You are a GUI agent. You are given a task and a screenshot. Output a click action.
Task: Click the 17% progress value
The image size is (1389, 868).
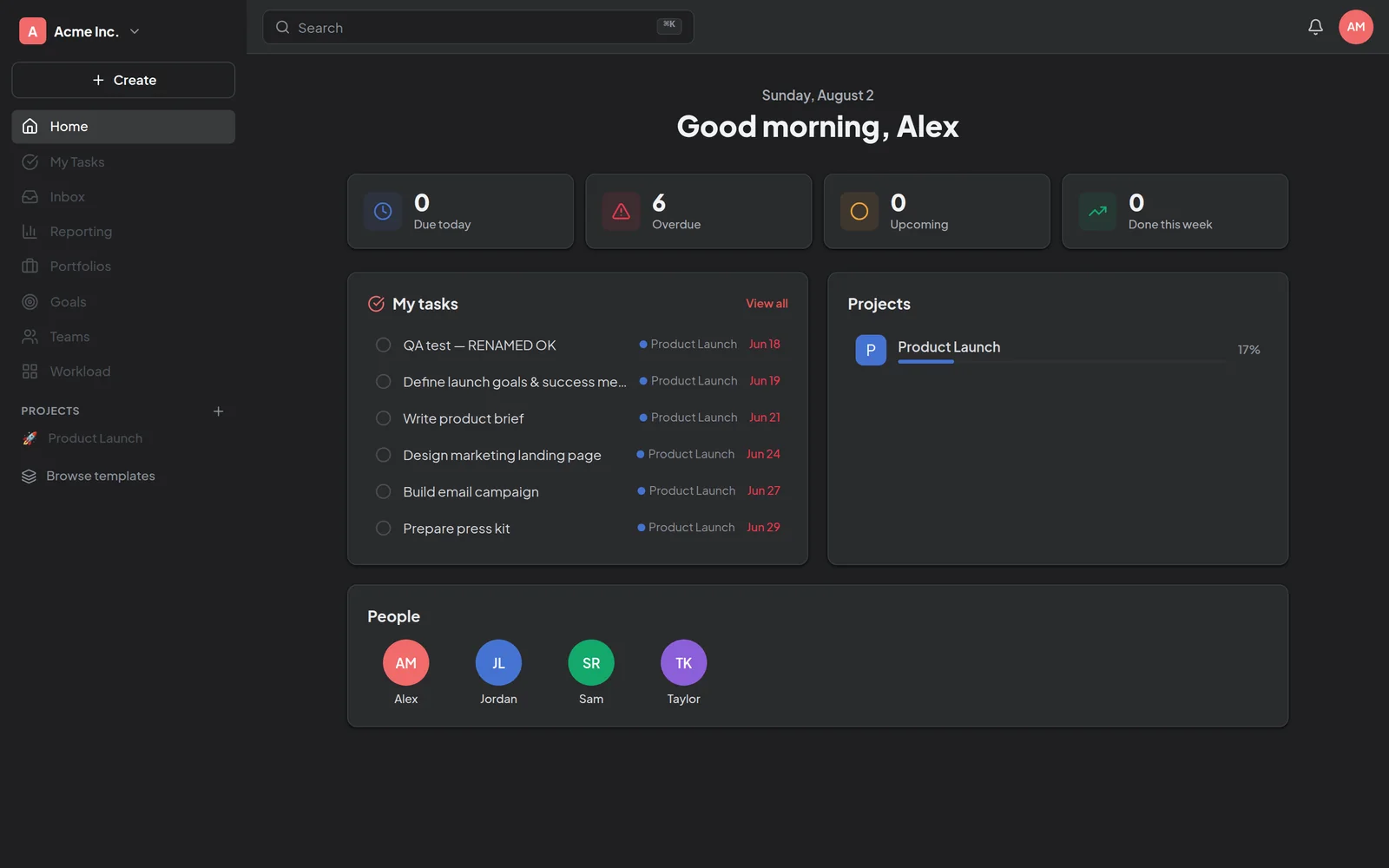[1248, 350]
